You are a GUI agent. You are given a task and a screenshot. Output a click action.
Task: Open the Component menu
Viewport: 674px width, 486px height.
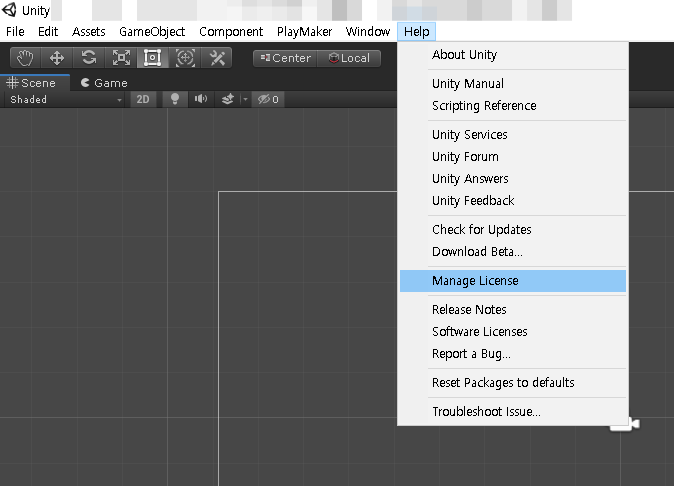pyautogui.click(x=231, y=32)
